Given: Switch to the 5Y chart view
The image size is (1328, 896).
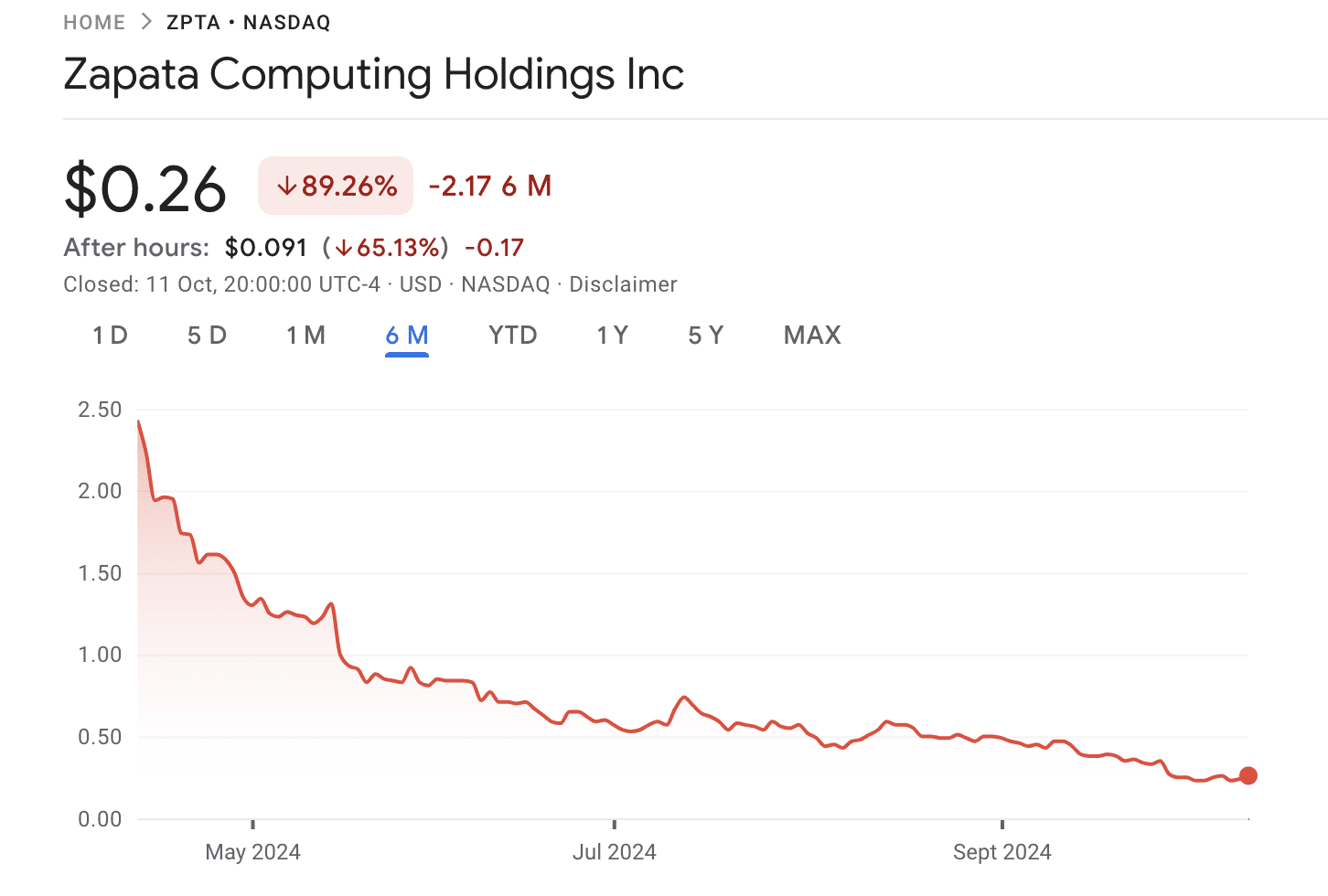Looking at the screenshot, I should click(705, 335).
